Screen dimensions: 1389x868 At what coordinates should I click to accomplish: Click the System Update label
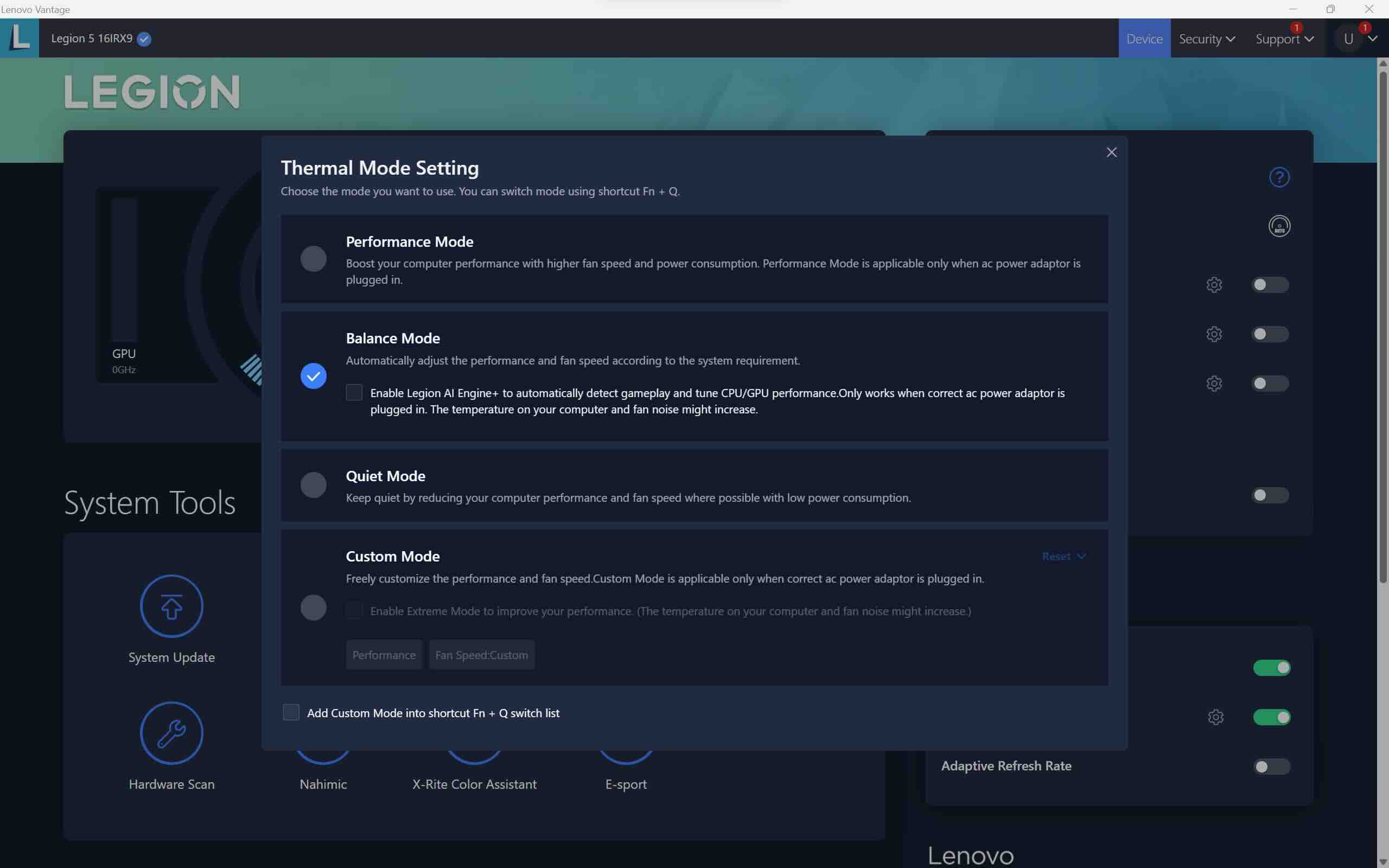(x=171, y=658)
